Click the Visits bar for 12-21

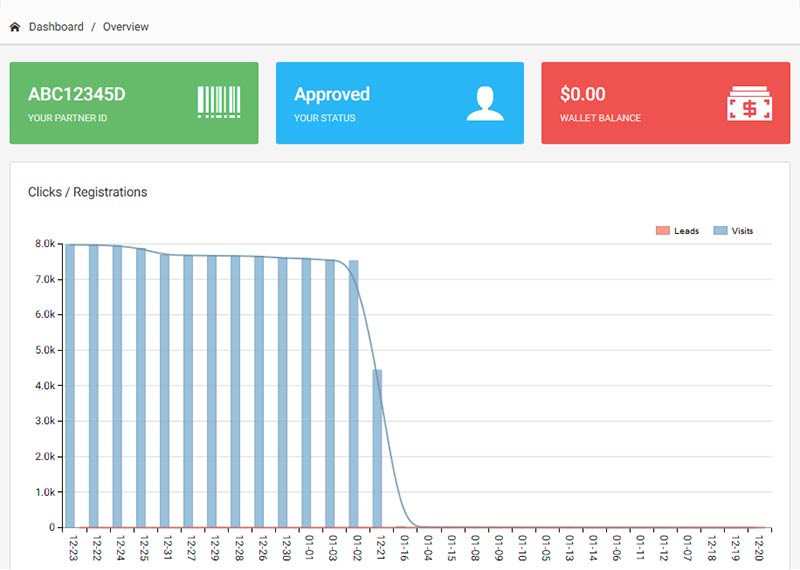377,448
